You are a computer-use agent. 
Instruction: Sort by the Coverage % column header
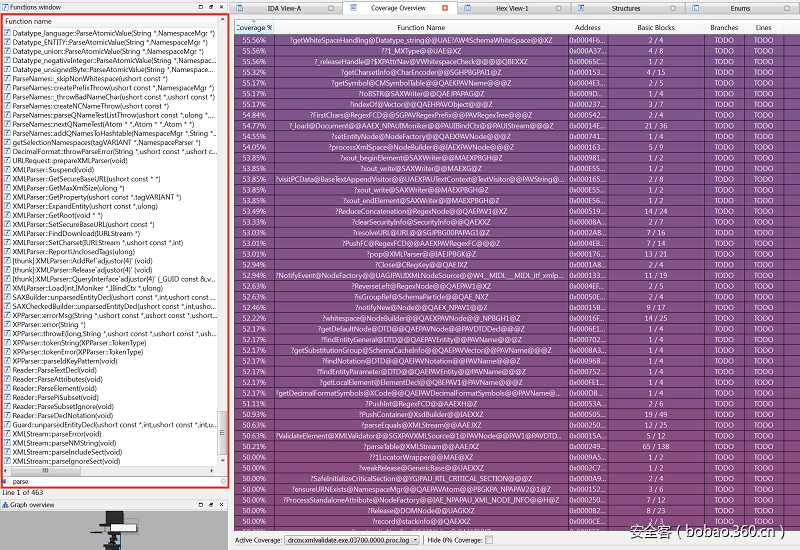point(254,27)
